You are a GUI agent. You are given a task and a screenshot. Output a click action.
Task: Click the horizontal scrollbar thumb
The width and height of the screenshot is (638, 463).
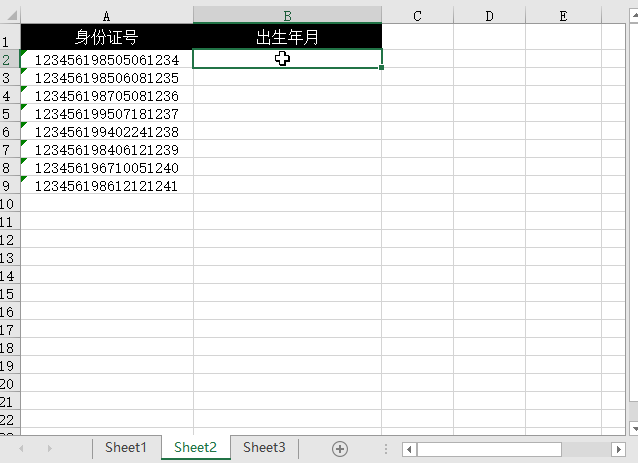tap(489, 449)
